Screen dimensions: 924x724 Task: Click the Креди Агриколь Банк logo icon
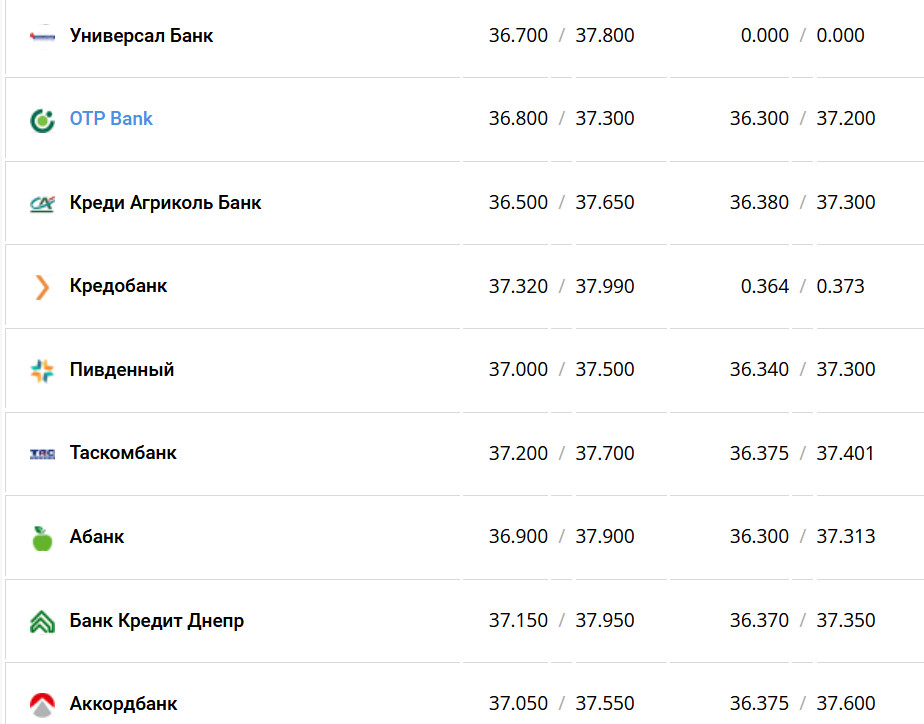click(42, 203)
